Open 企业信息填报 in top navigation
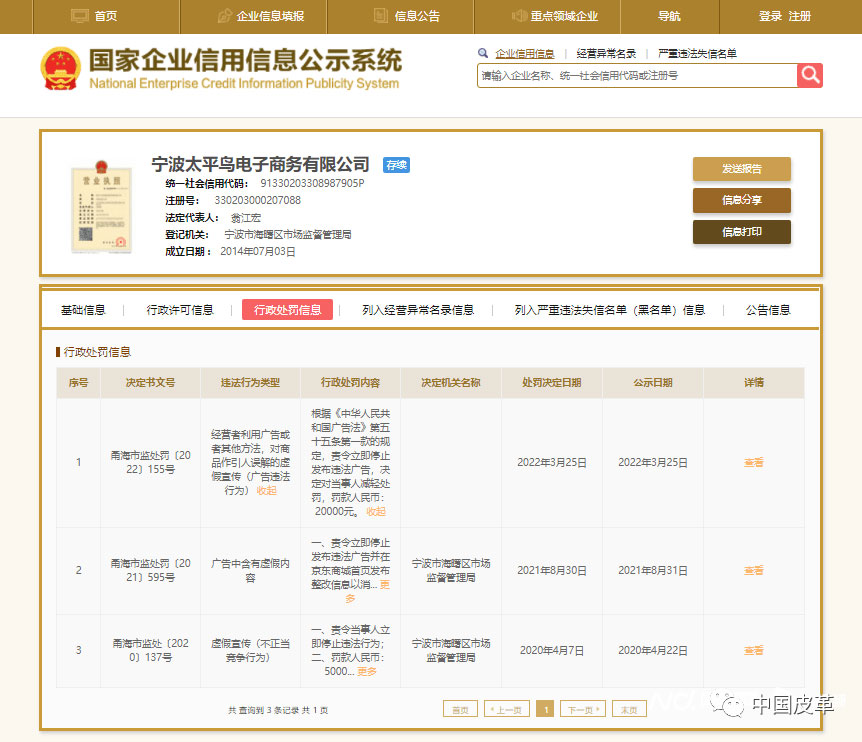The width and height of the screenshot is (862, 742). tap(261, 16)
